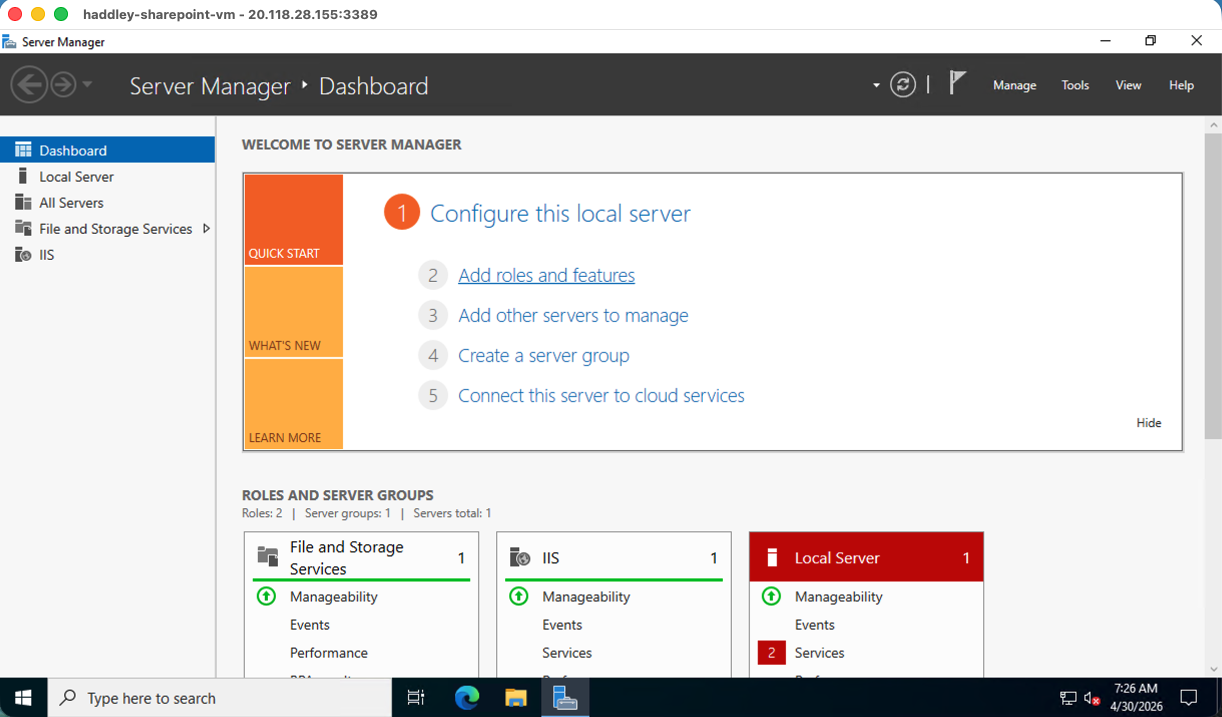Open Events in the IIS tile
Image resolution: width=1222 pixels, height=717 pixels.
562,624
